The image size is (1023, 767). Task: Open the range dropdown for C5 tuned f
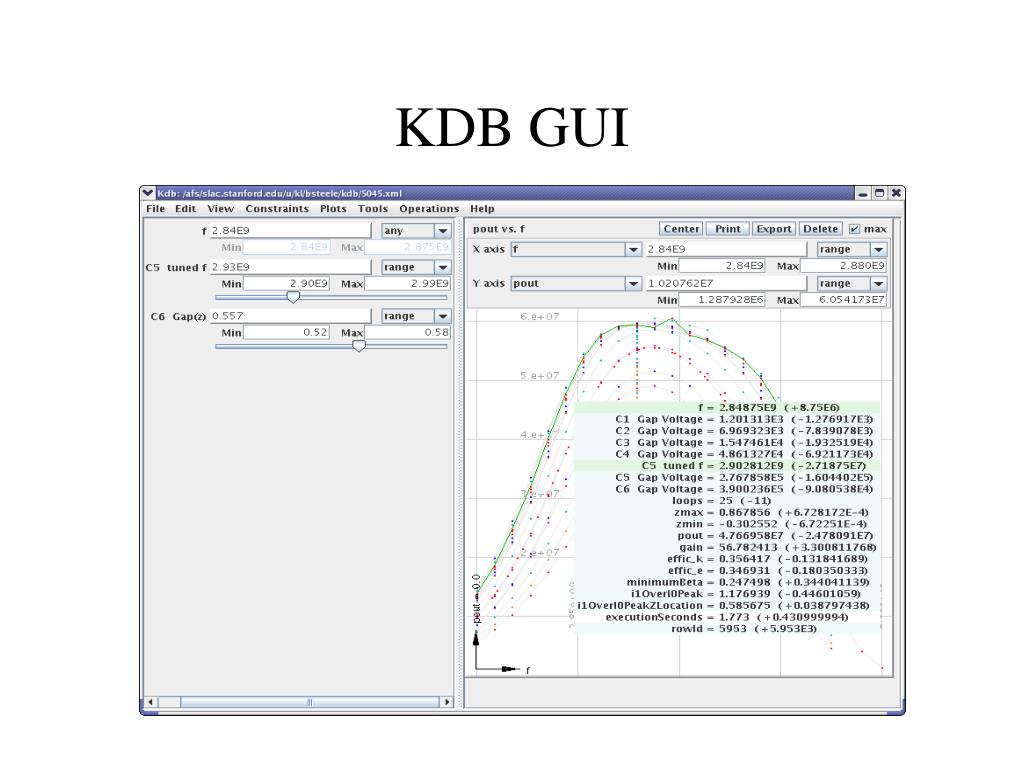[416, 267]
